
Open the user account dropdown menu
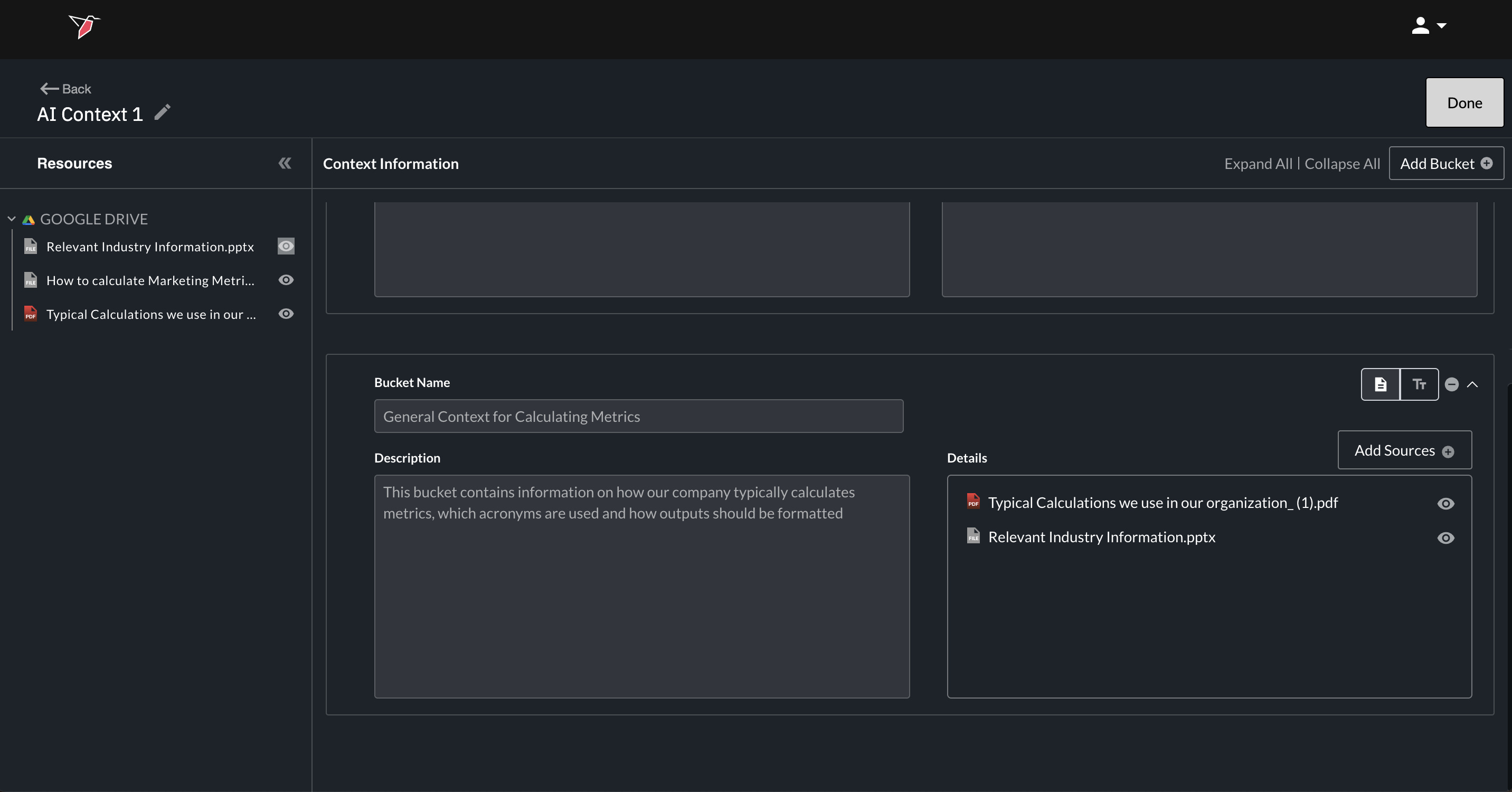pyautogui.click(x=1429, y=26)
